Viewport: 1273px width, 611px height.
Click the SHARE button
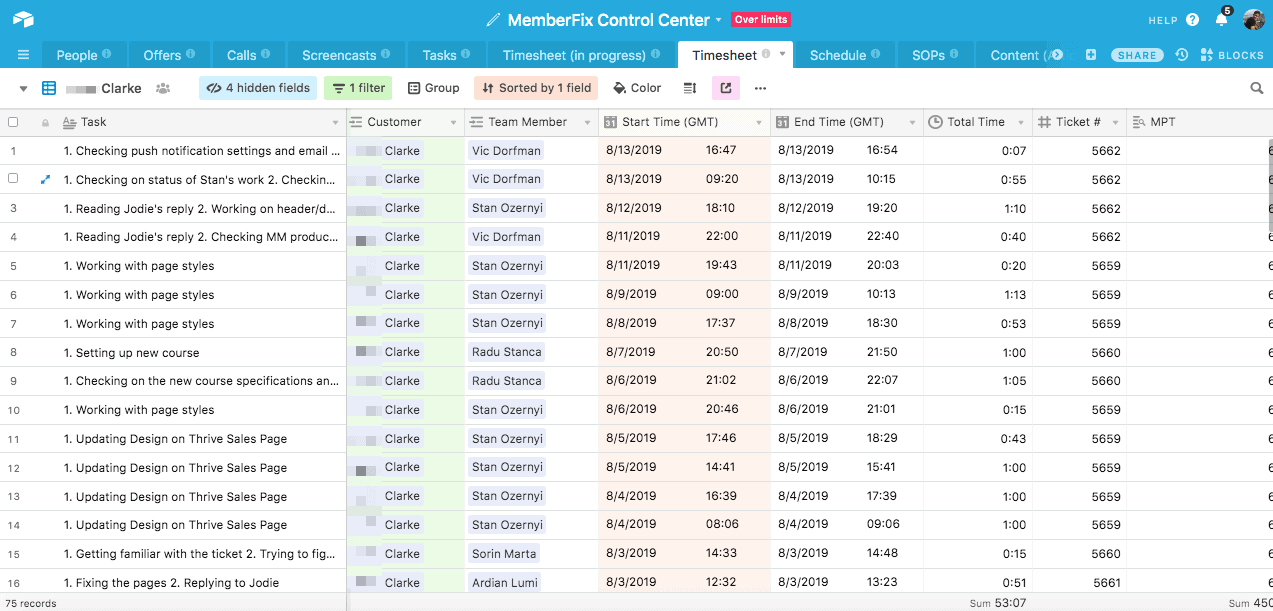pyautogui.click(x=1137, y=55)
